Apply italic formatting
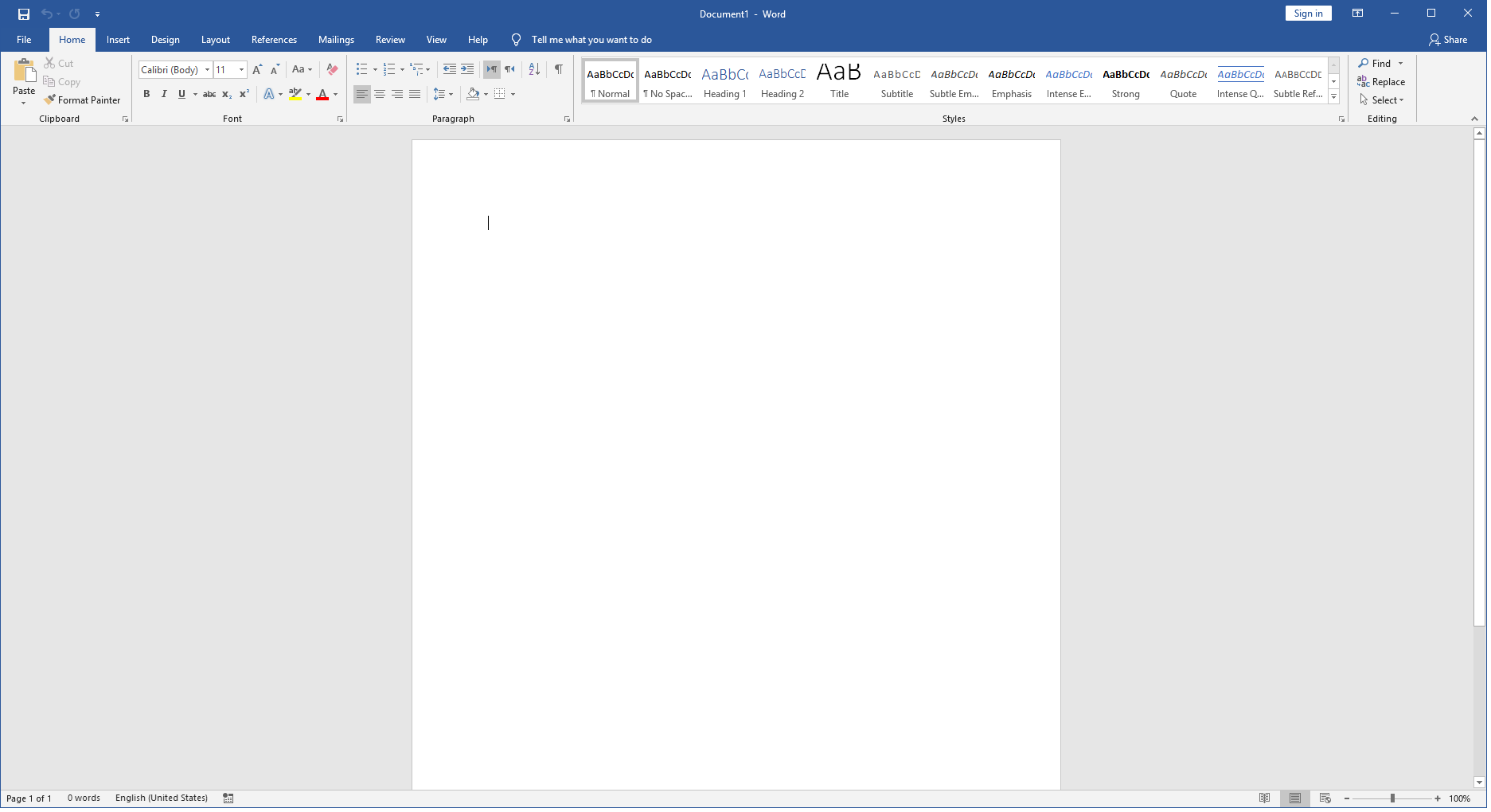Viewport: 1491px width, 812px height. click(x=164, y=94)
